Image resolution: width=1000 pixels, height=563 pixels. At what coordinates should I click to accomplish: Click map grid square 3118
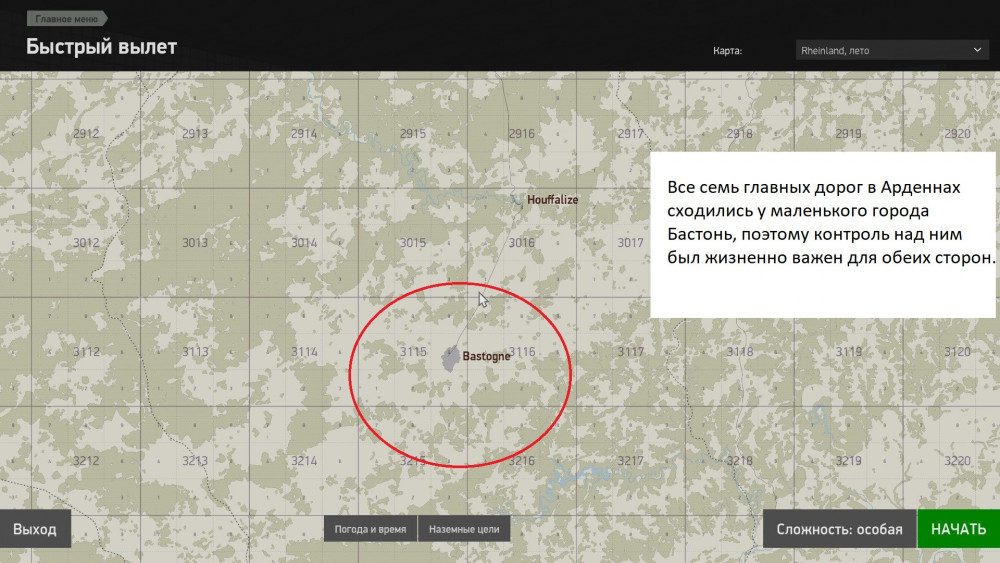click(740, 351)
